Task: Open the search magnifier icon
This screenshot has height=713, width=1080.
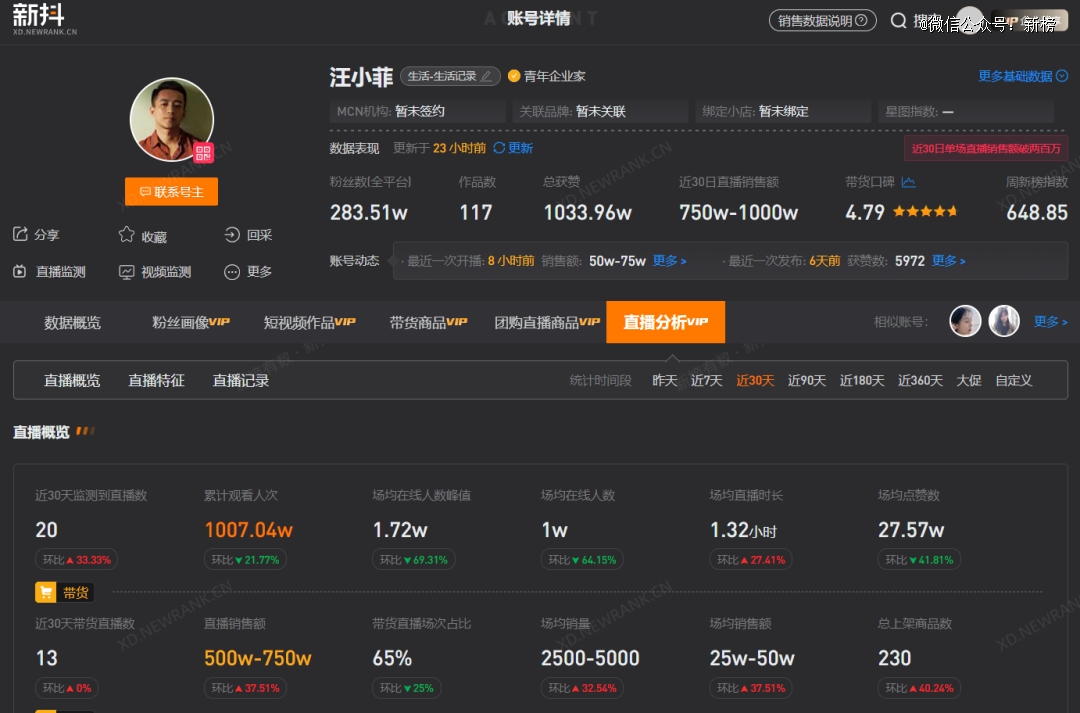Action: (898, 21)
